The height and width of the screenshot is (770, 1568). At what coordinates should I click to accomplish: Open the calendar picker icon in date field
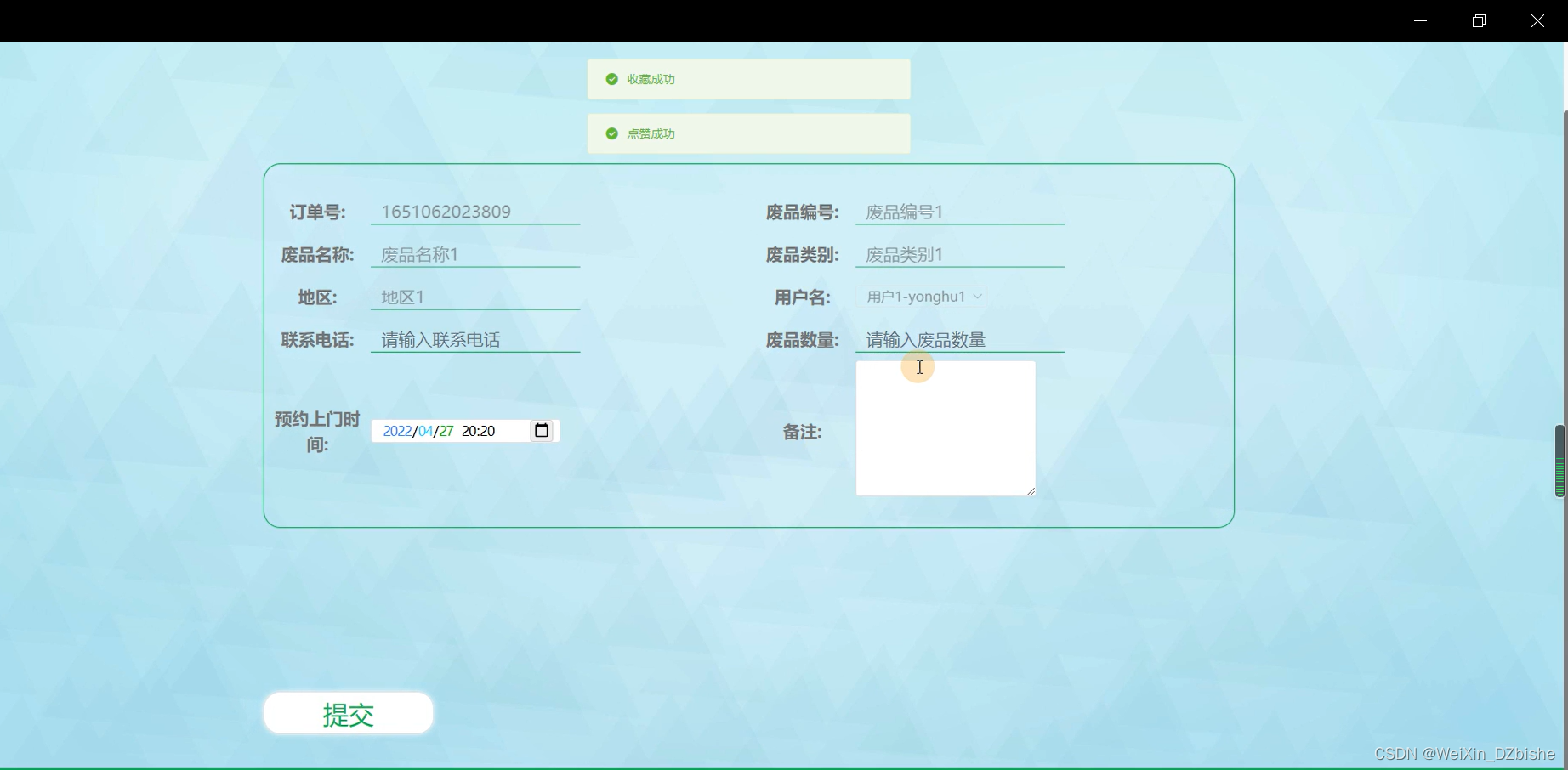point(542,431)
